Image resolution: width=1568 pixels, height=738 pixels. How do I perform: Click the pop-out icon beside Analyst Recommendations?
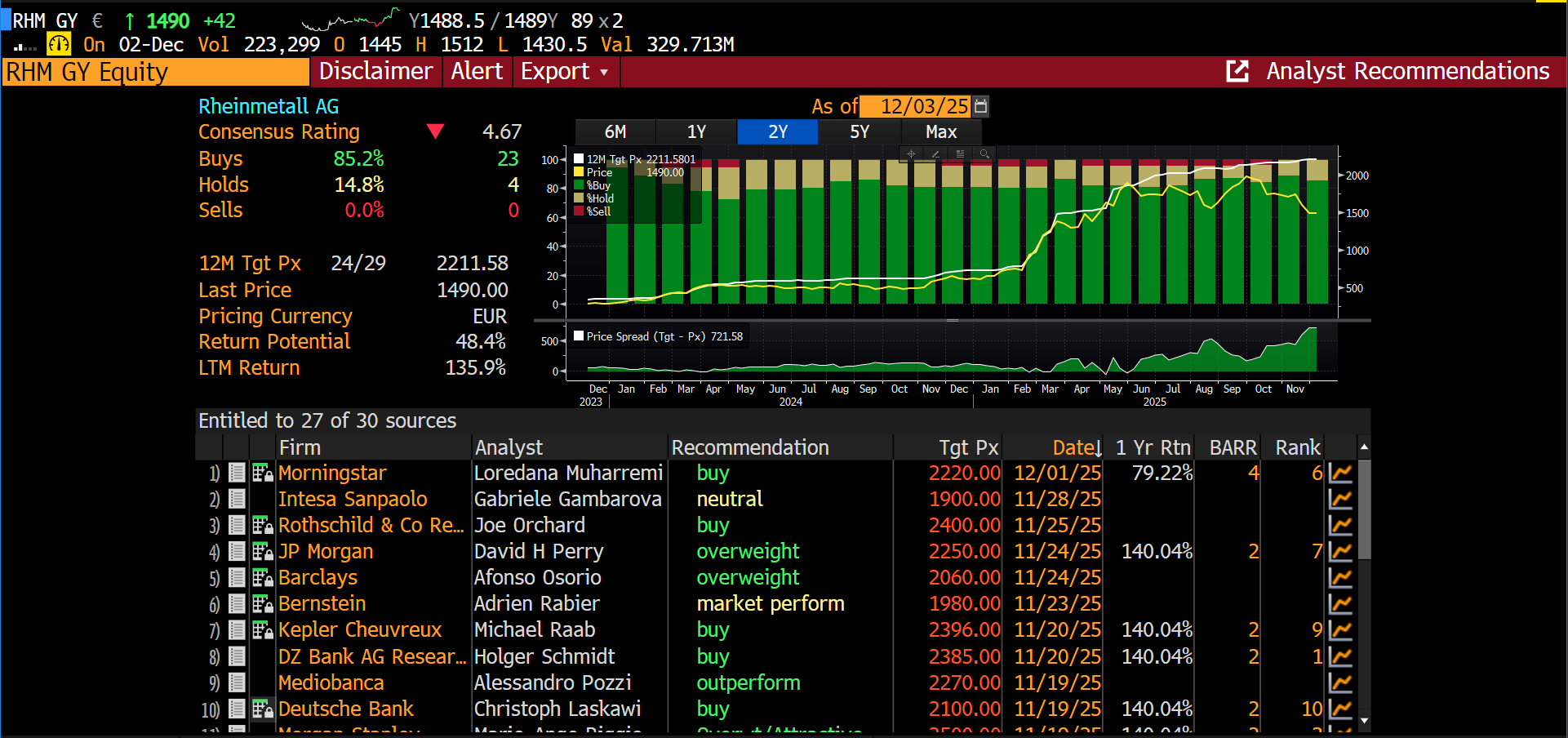click(1237, 72)
